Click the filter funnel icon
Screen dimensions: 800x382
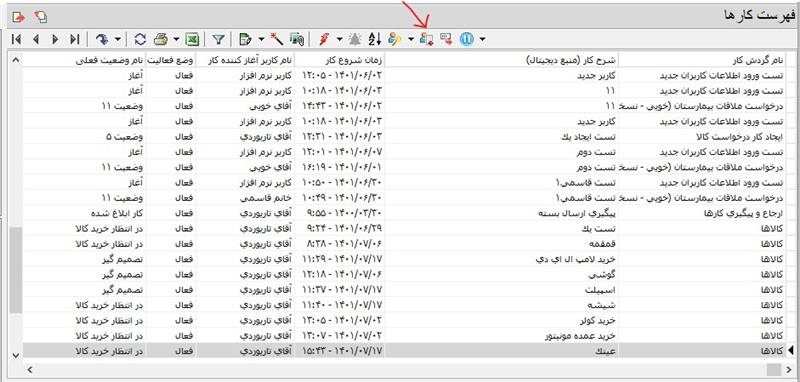point(218,39)
